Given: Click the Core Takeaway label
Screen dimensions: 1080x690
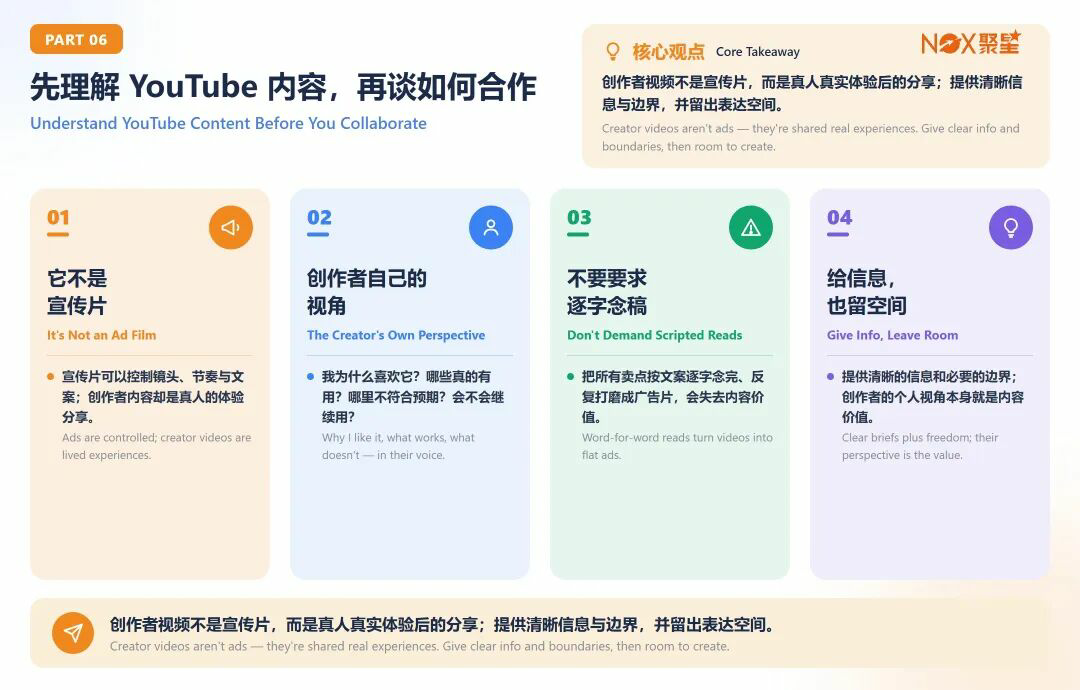Looking at the screenshot, I should tap(758, 52).
